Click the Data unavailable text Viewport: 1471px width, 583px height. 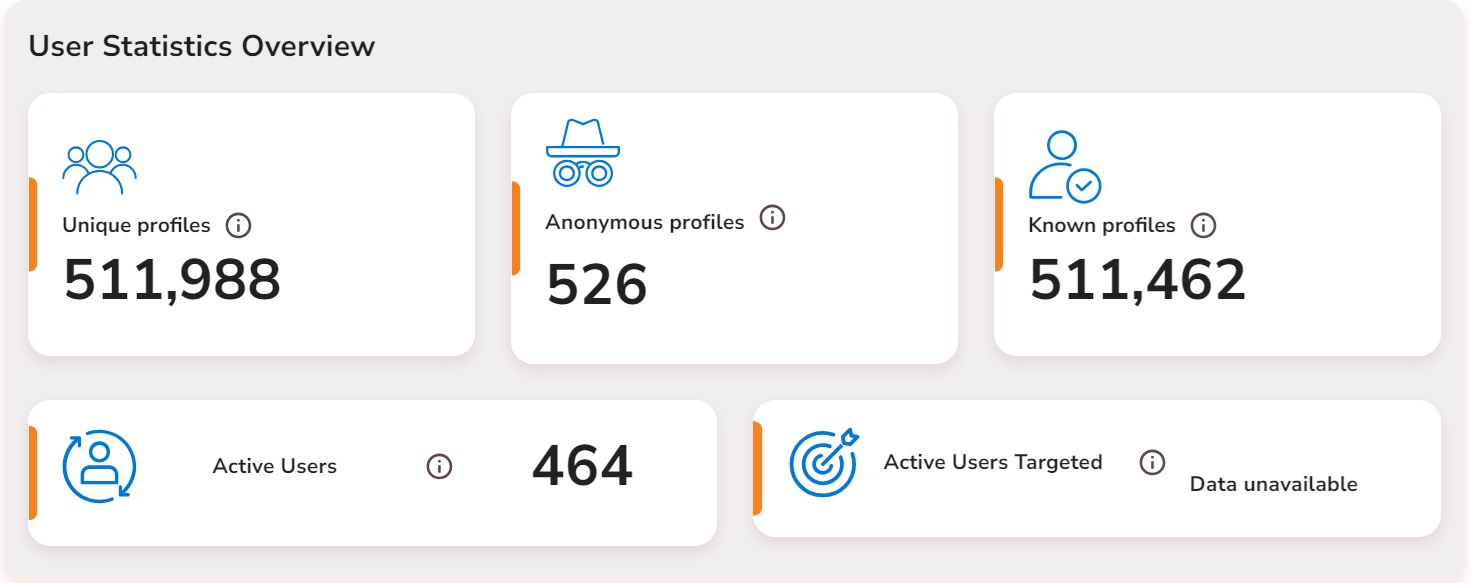click(1273, 484)
